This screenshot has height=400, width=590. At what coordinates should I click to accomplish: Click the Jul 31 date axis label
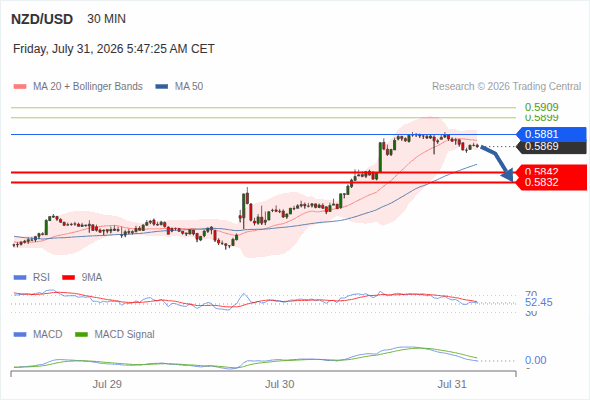point(452,384)
